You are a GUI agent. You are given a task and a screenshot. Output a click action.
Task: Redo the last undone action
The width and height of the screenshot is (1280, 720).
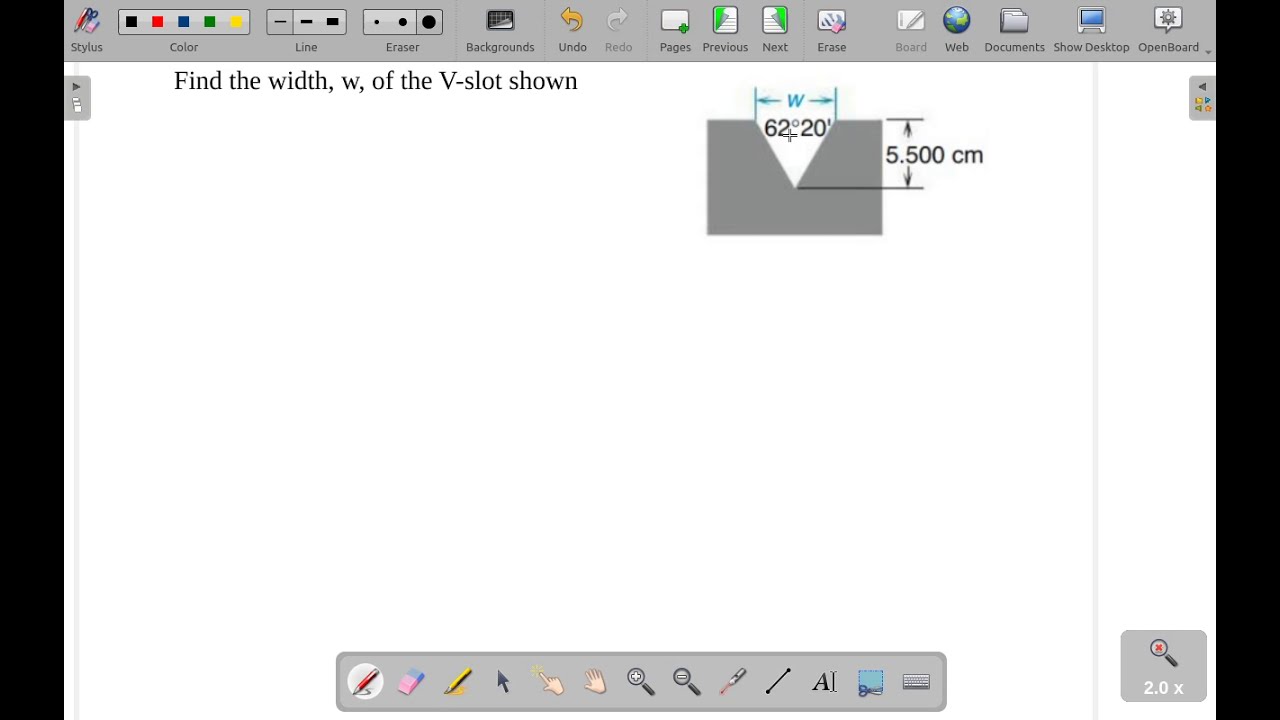click(619, 30)
